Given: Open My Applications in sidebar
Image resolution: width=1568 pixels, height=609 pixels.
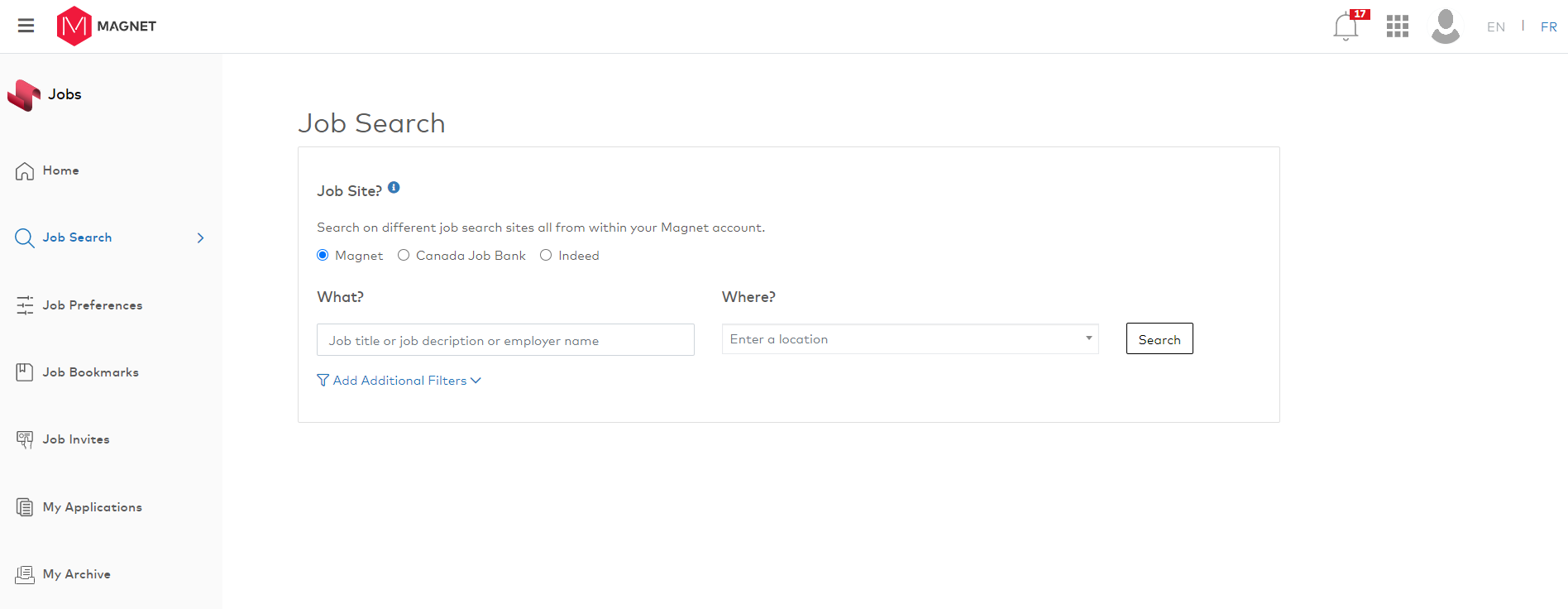Looking at the screenshot, I should pos(92,507).
